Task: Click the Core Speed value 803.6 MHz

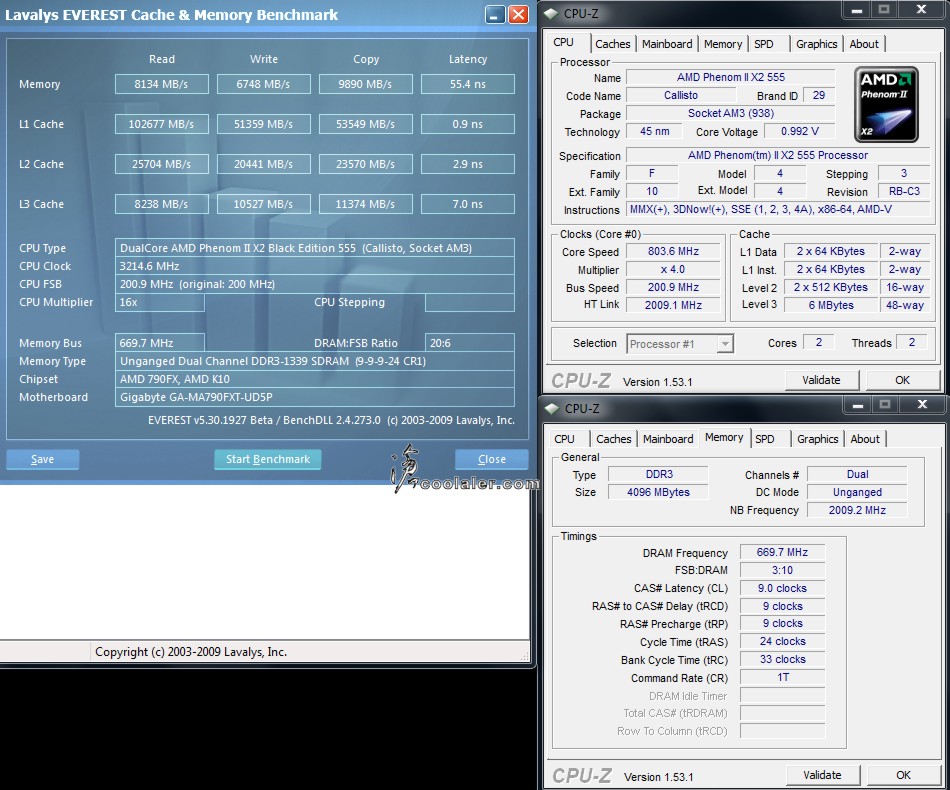Action: [673, 251]
